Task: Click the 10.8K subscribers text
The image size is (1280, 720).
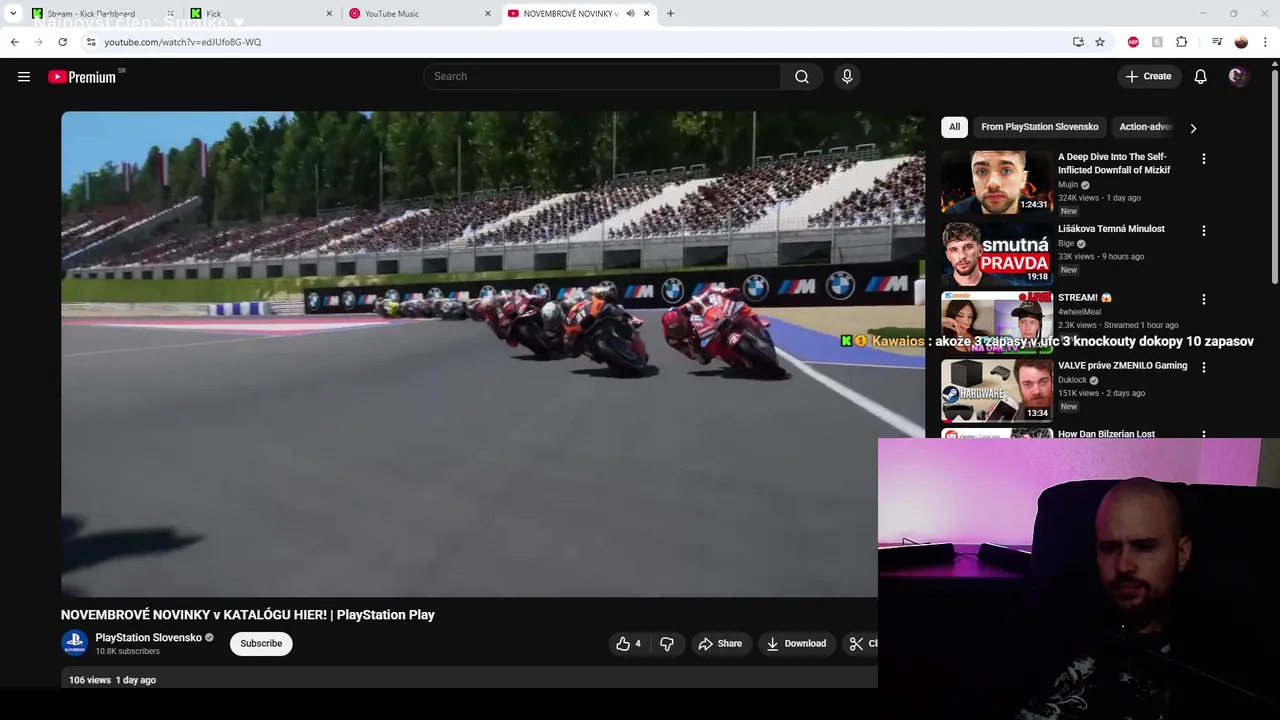Action: (127, 652)
